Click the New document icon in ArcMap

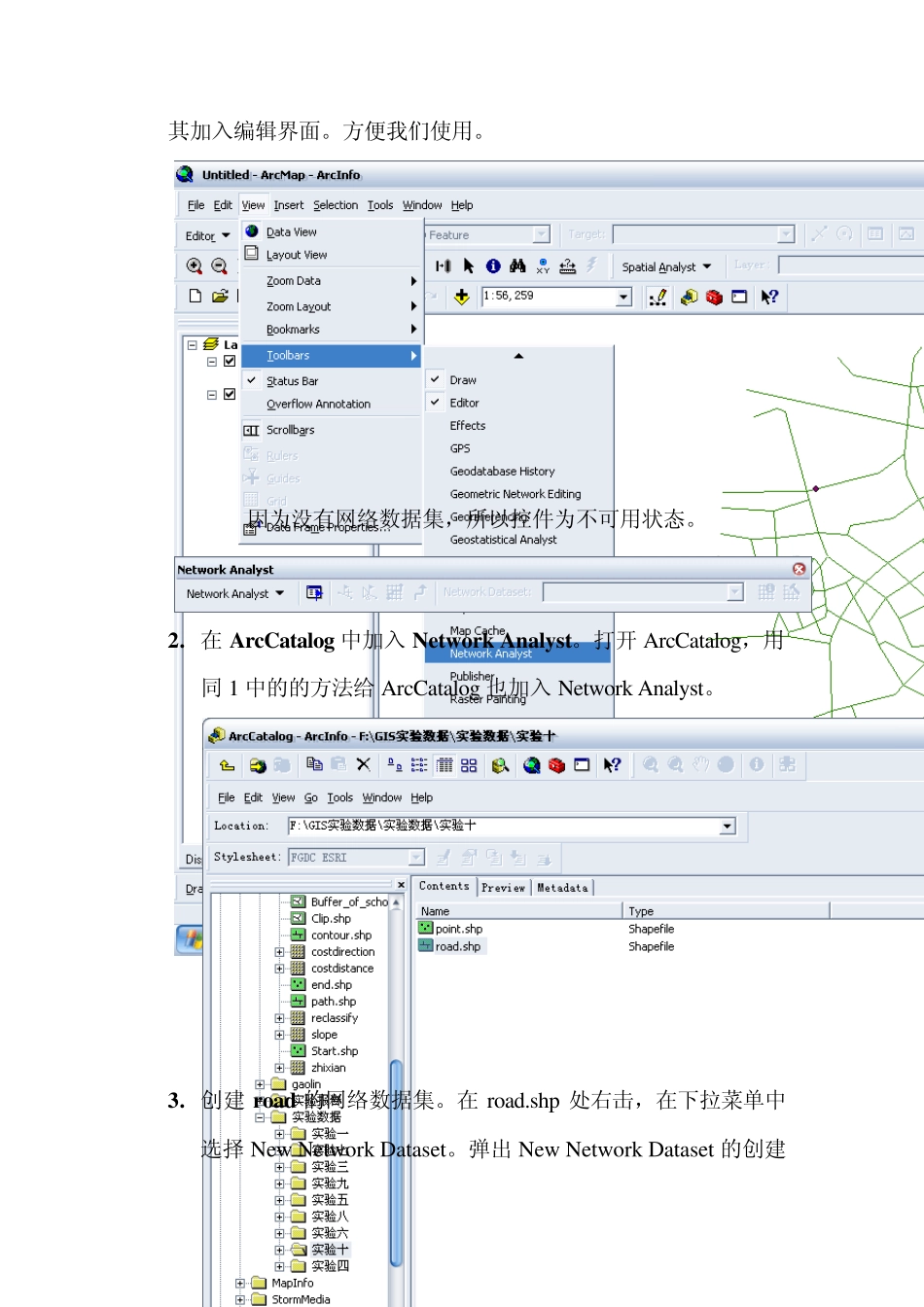(x=195, y=296)
